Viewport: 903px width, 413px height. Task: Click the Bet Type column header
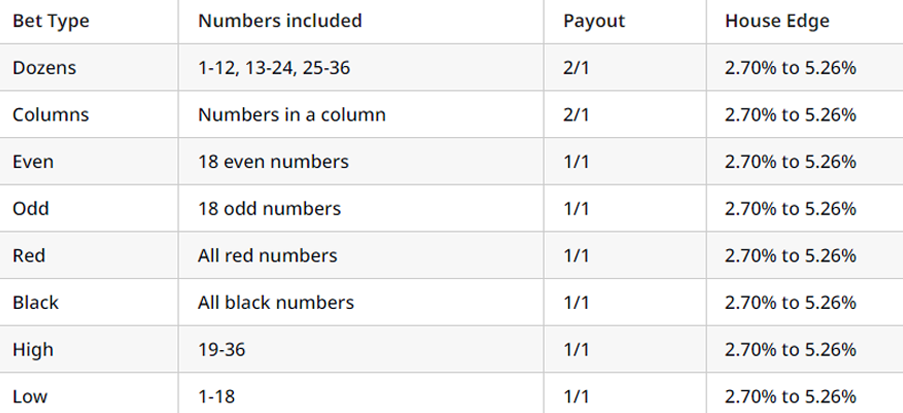point(51,20)
